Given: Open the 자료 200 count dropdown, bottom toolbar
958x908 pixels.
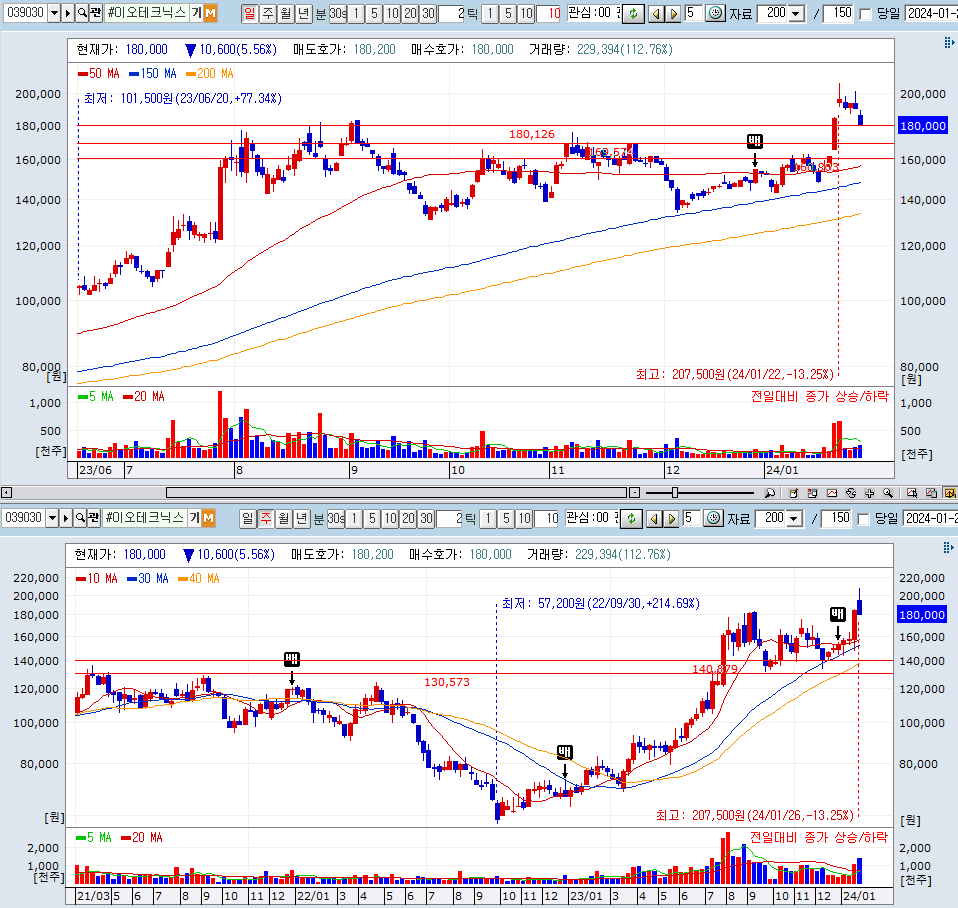Looking at the screenshot, I should coord(794,519).
